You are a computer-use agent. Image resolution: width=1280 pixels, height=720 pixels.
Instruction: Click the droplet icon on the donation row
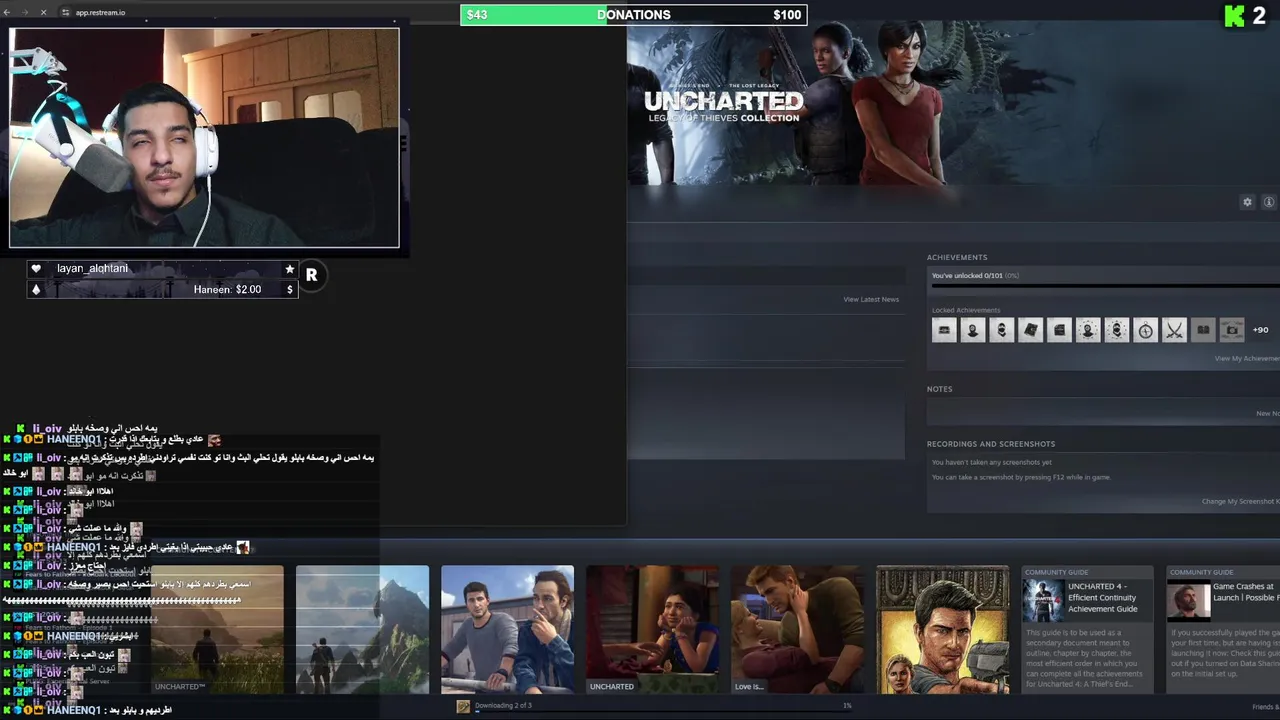pos(36,289)
